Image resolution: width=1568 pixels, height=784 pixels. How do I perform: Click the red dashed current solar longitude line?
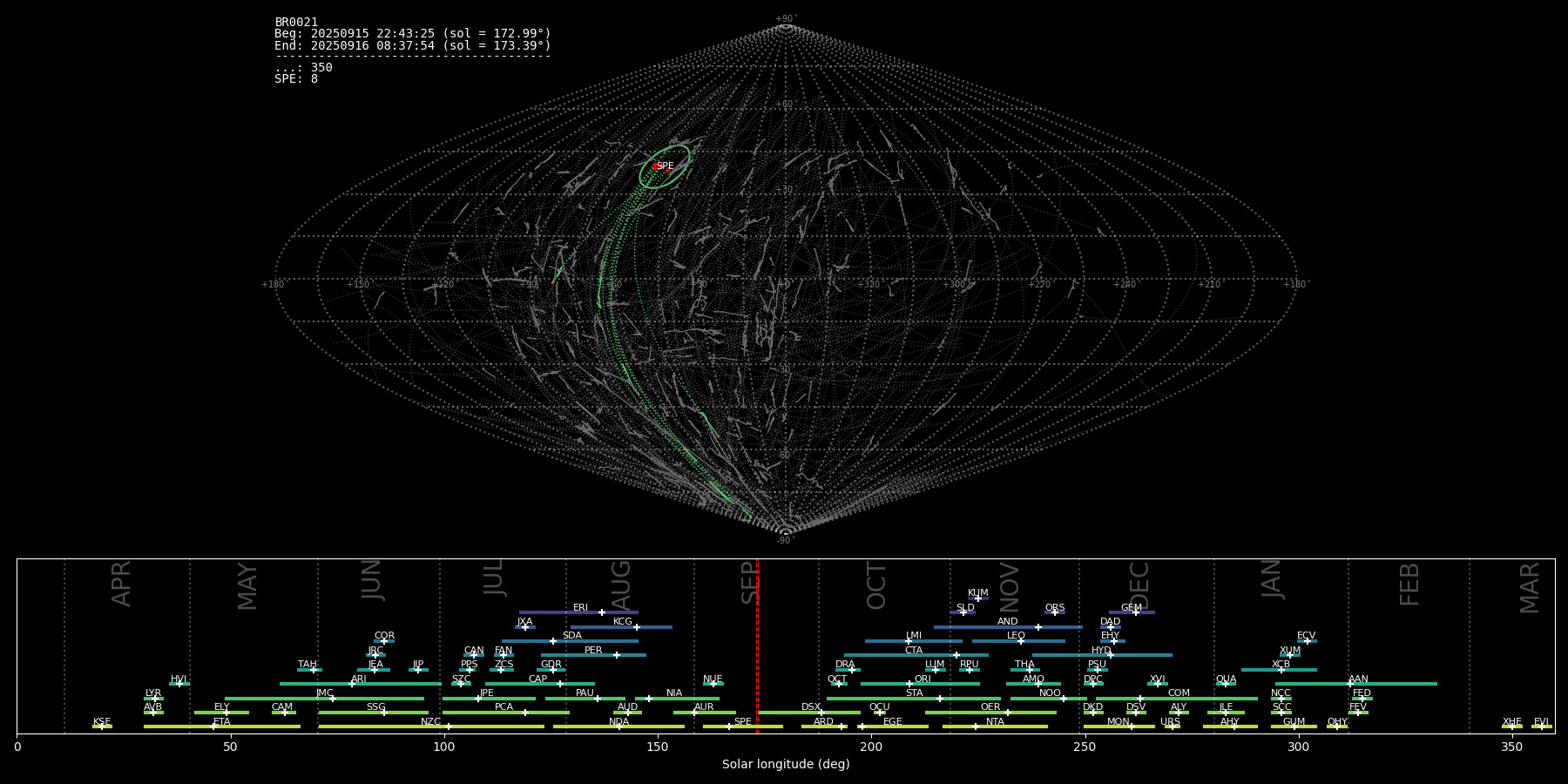pos(757,645)
